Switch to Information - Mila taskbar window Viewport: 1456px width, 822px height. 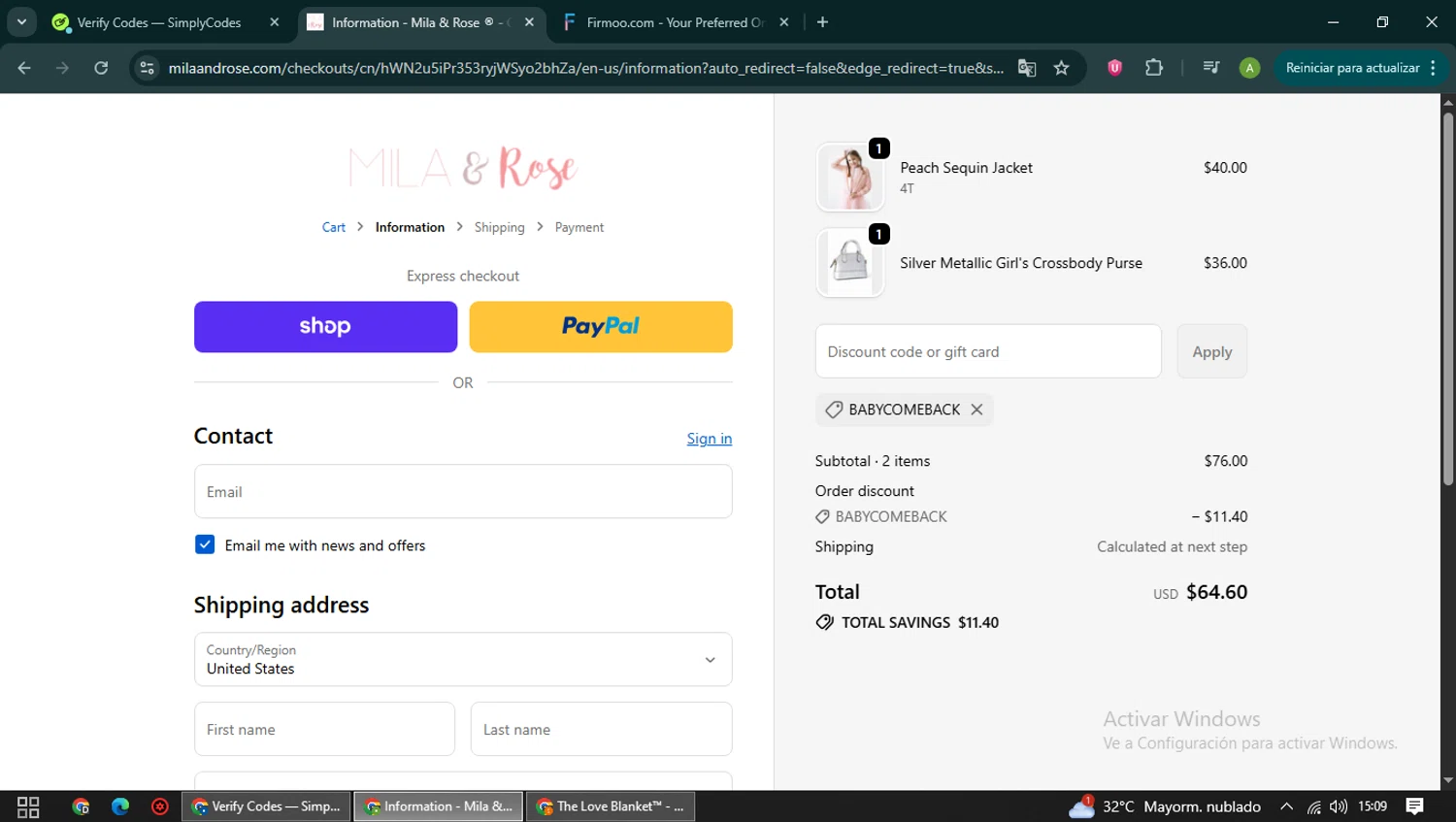(439, 806)
